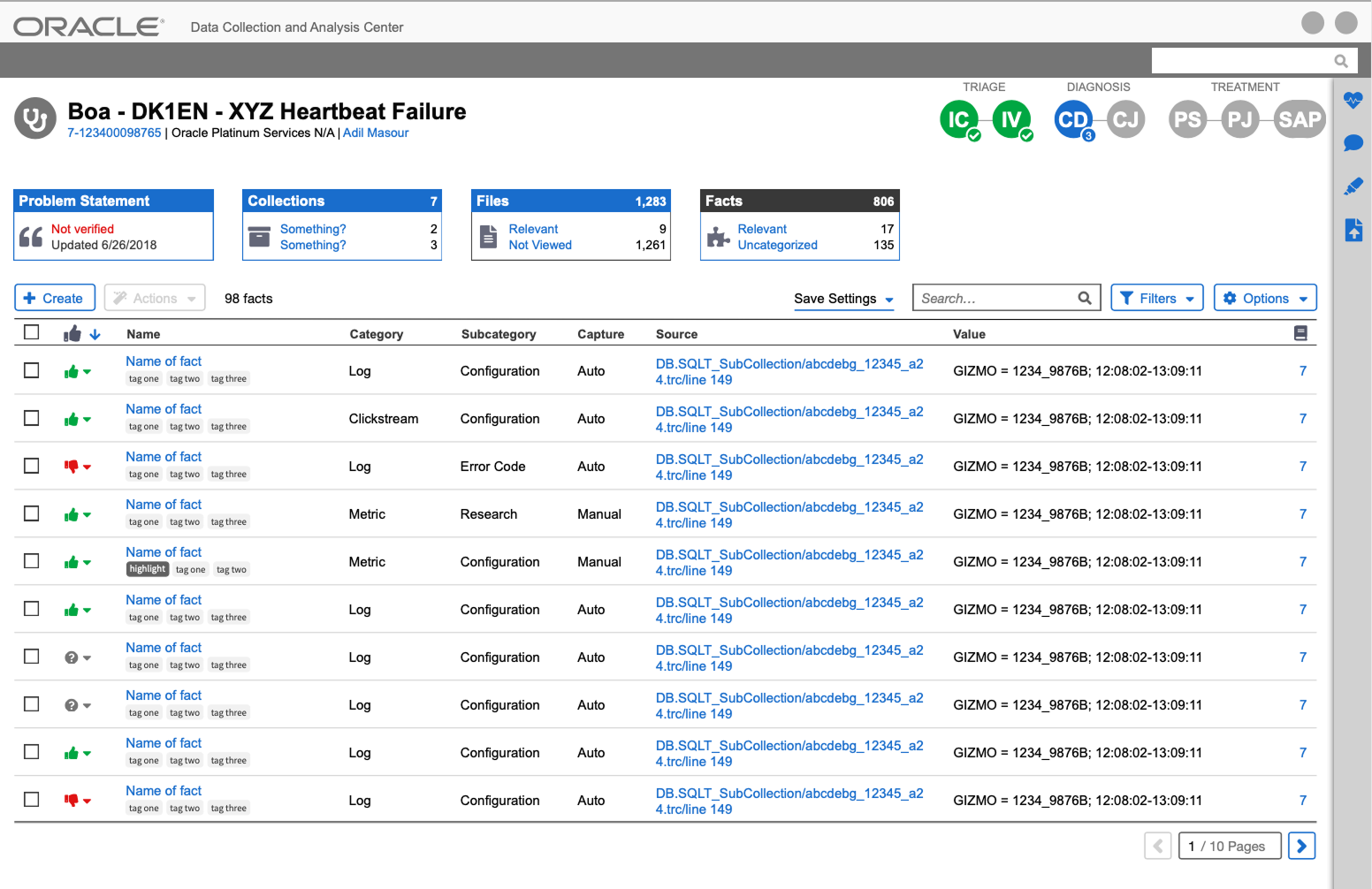The width and height of the screenshot is (1372, 889).
Task: Check the select-all checkbox in the table header
Action: [x=32, y=331]
